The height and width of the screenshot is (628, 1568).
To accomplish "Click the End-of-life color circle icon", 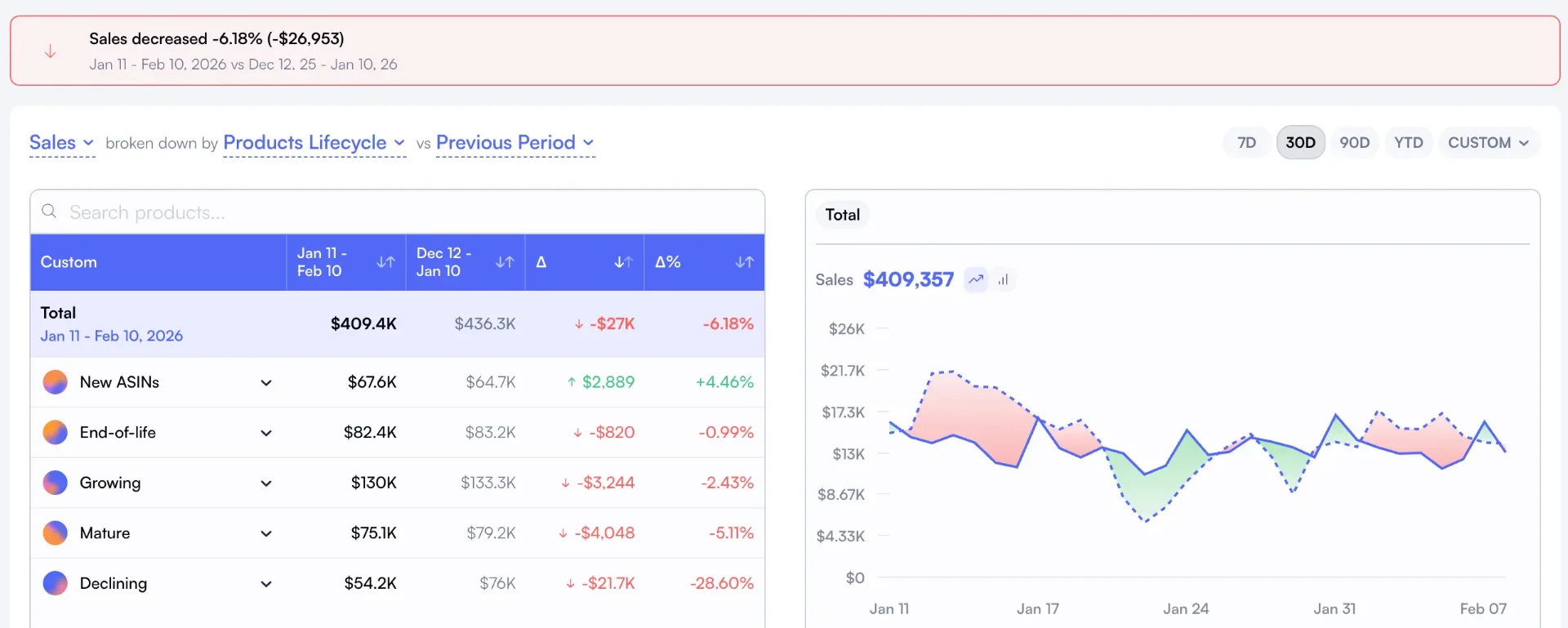I will click(55, 432).
